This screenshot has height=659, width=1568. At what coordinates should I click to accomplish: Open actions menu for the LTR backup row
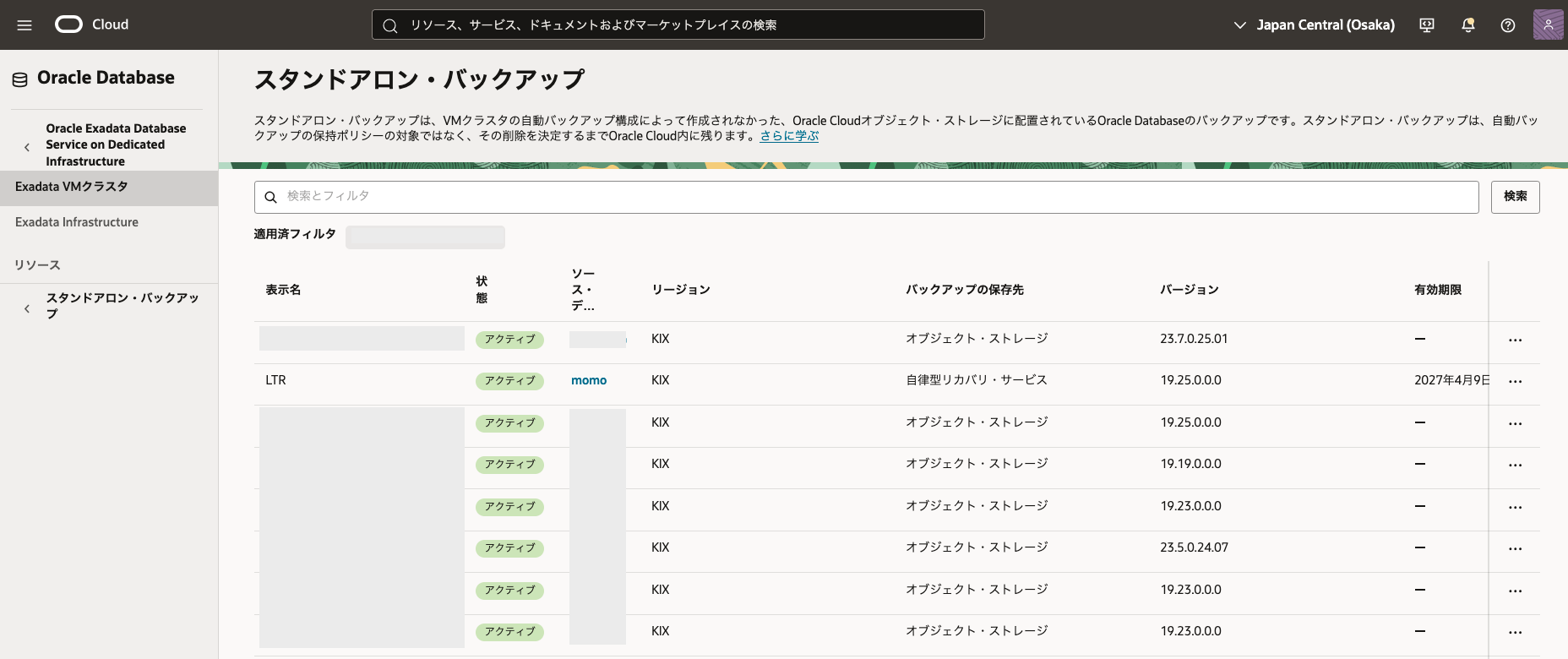[1515, 382]
